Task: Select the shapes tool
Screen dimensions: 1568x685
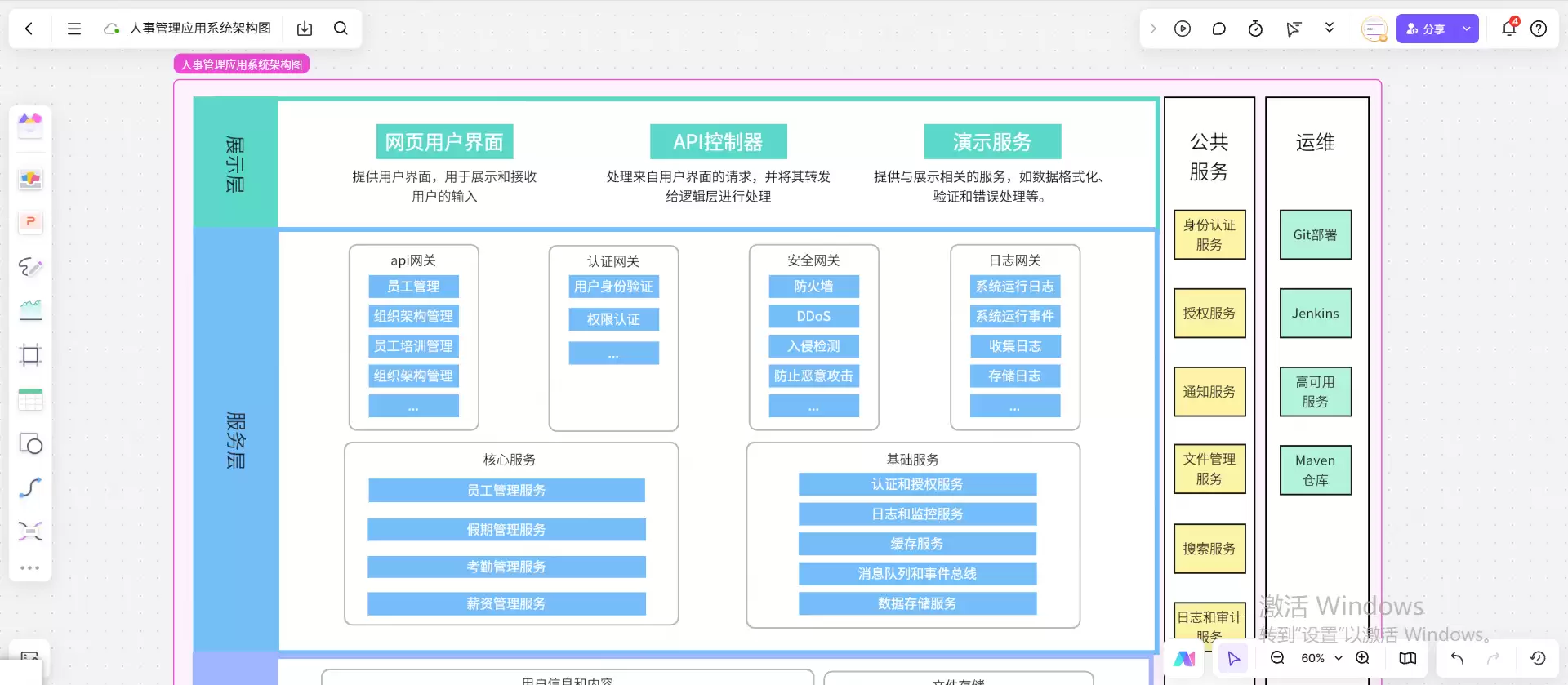Action: coord(30,443)
